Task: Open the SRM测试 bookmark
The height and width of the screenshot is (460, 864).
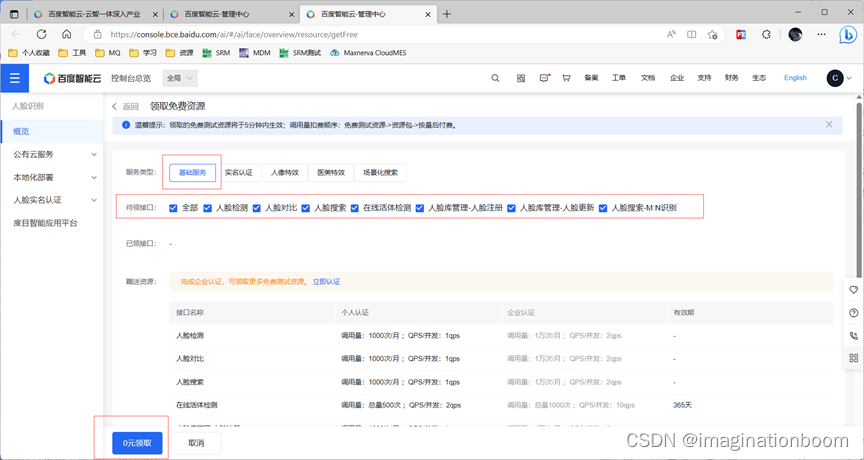Action: coord(300,53)
